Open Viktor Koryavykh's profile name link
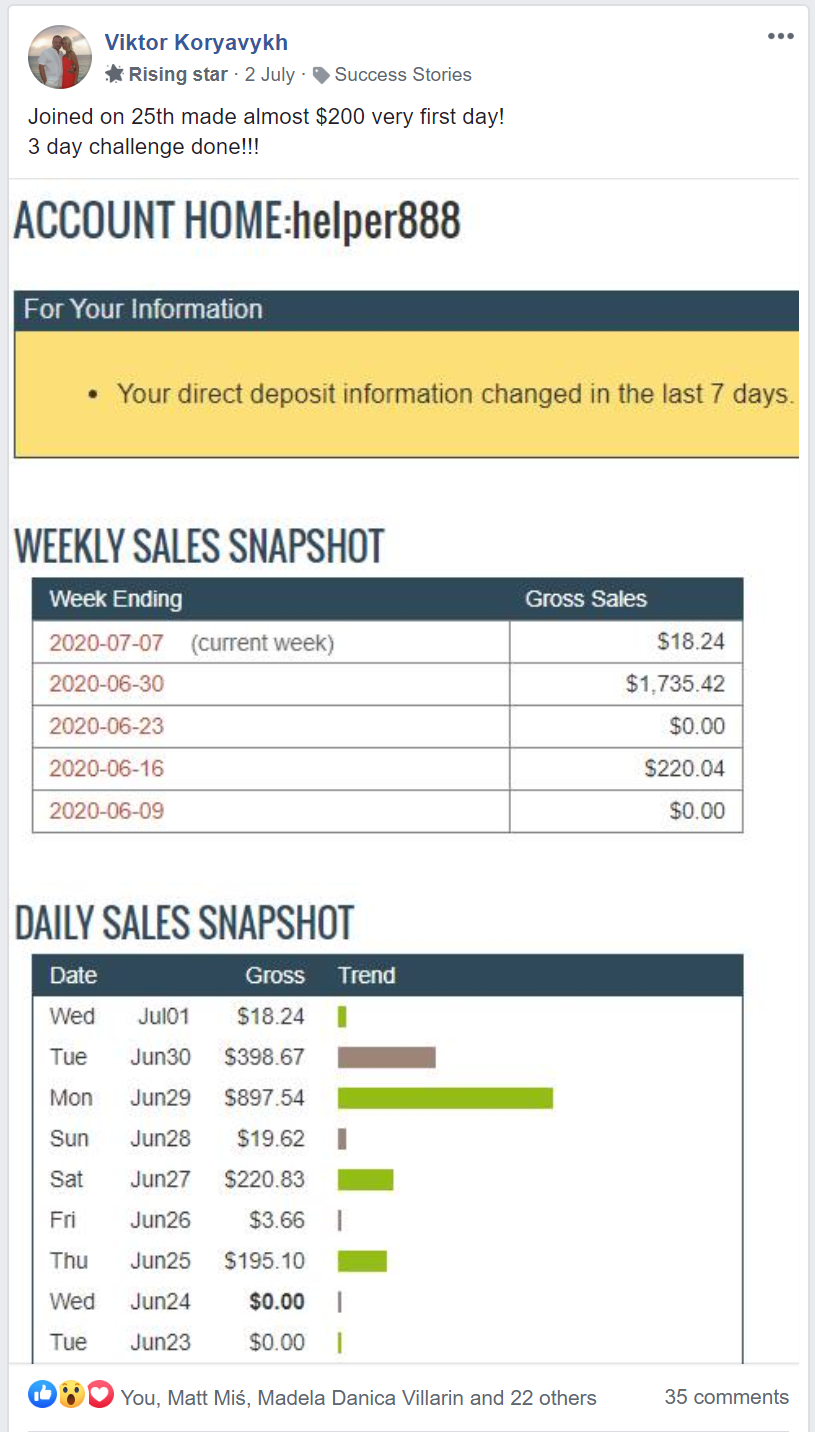Viewport: 815px width, 1432px height. click(x=196, y=42)
